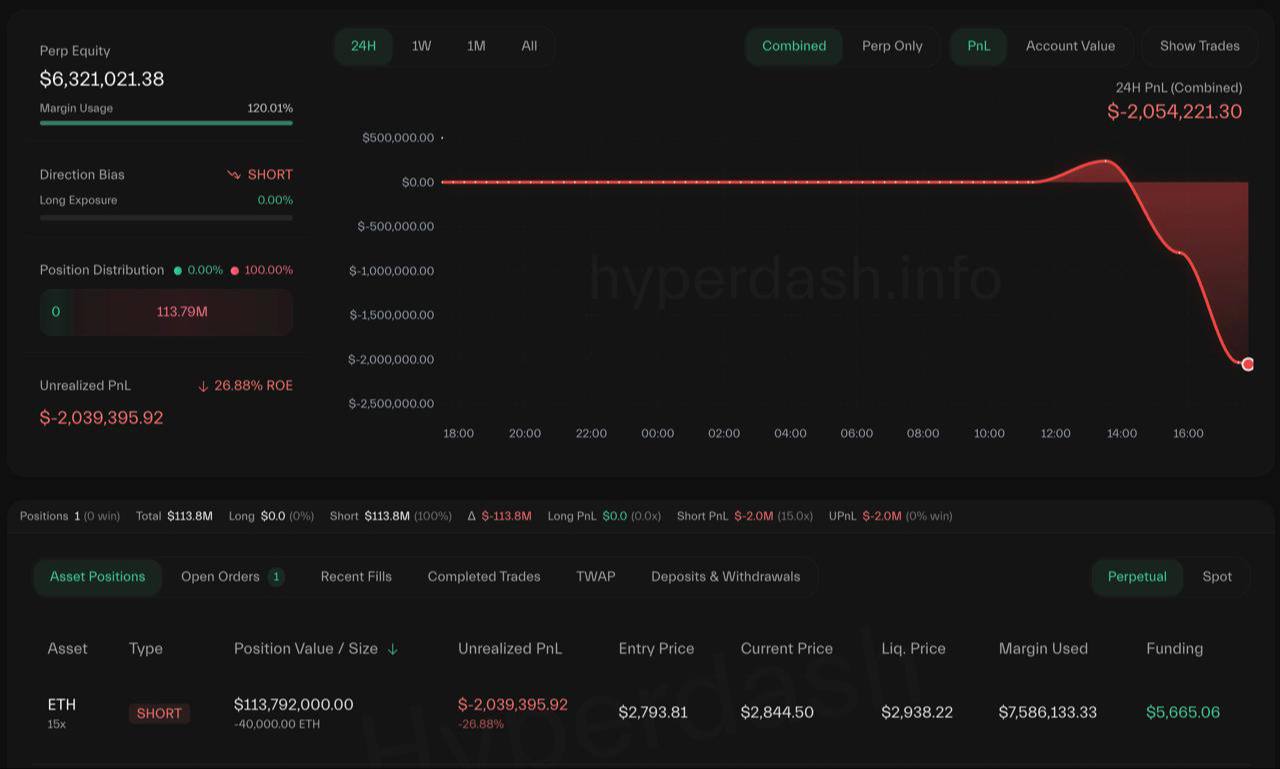Sort by the Type column header
Image resolution: width=1280 pixels, height=769 pixels.
[146, 649]
